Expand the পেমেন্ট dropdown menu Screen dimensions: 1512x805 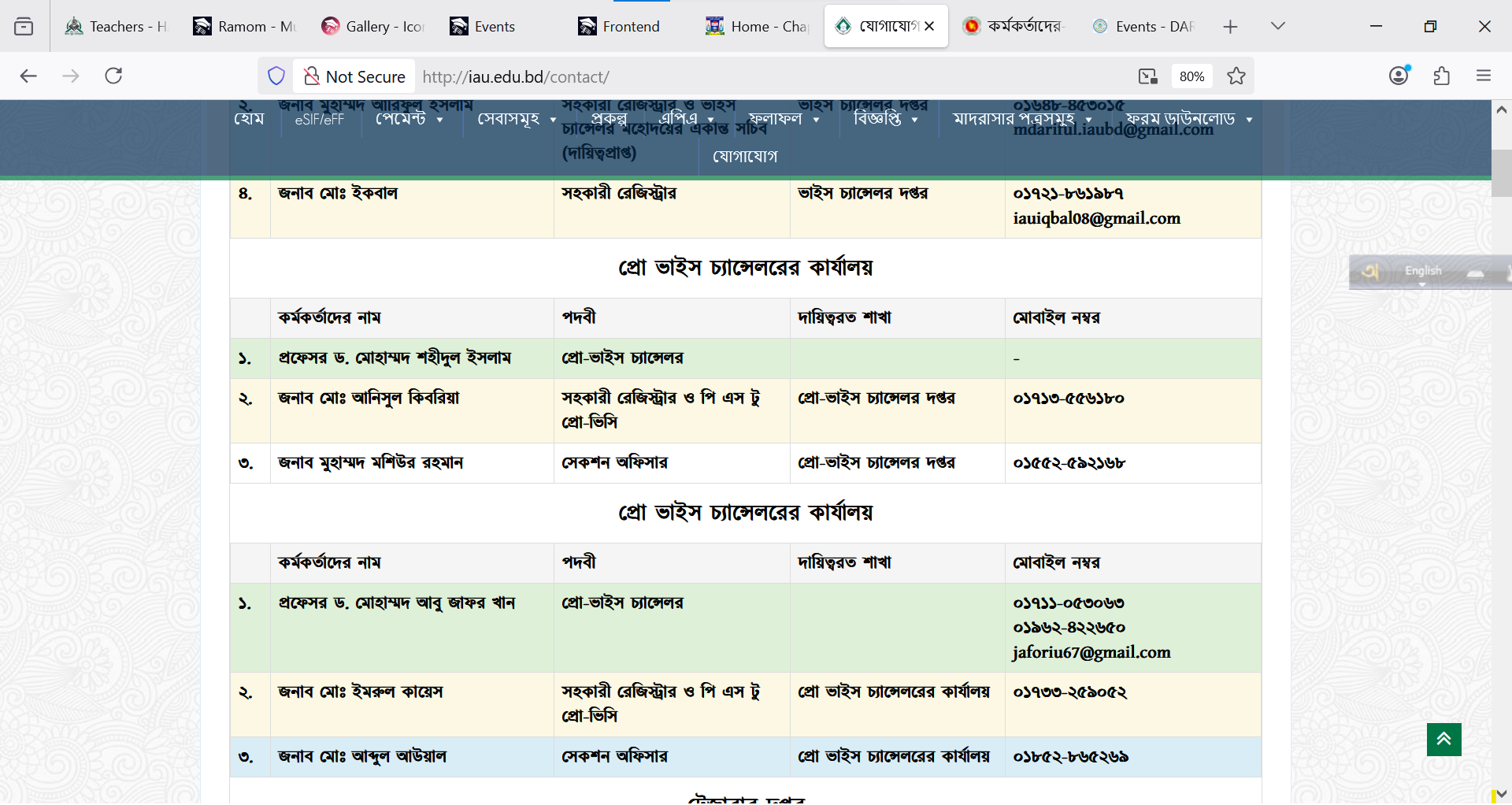click(409, 119)
